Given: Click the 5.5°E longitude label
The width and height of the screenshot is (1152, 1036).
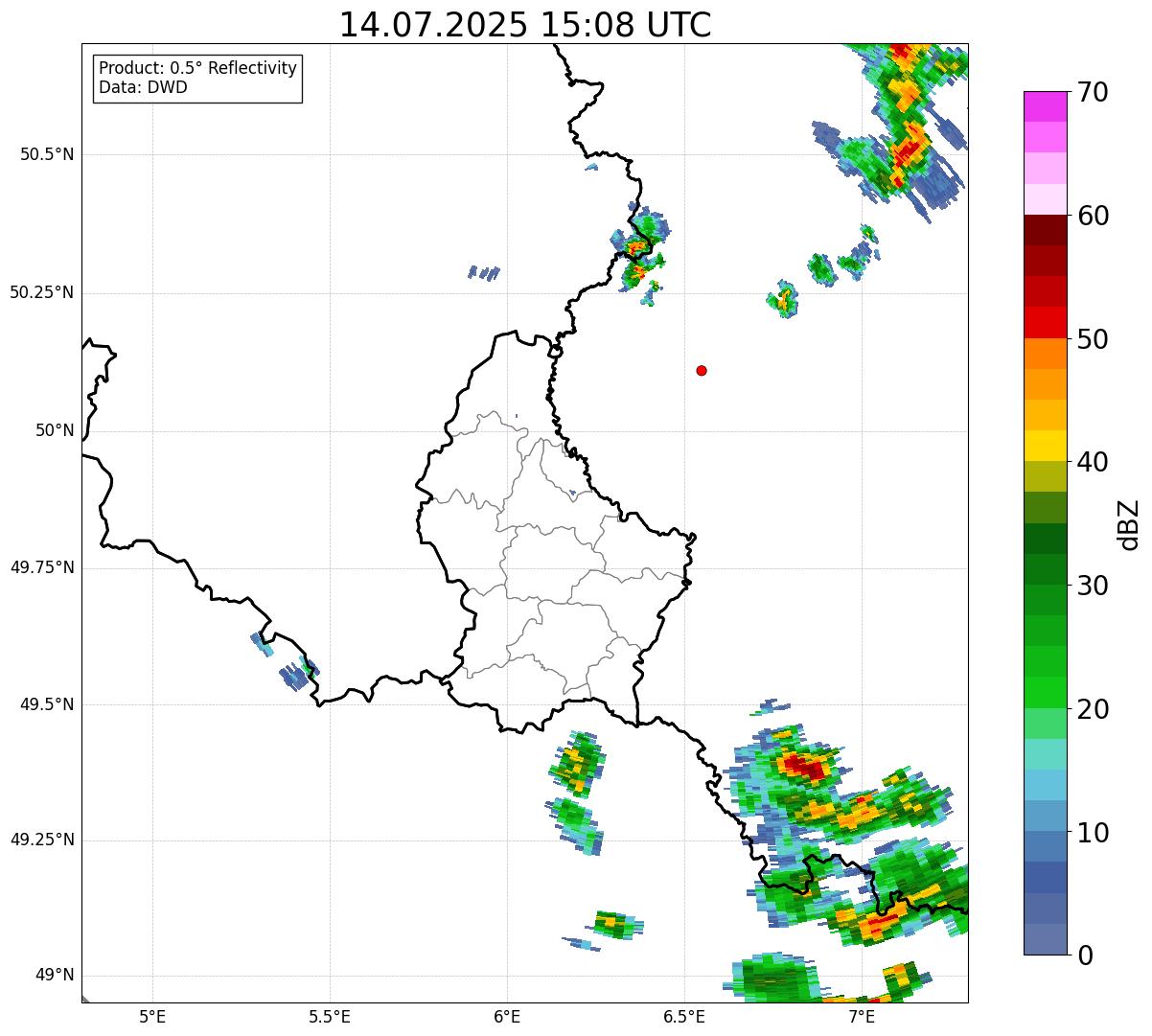Looking at the screenshot, I should coord(330,1016).
